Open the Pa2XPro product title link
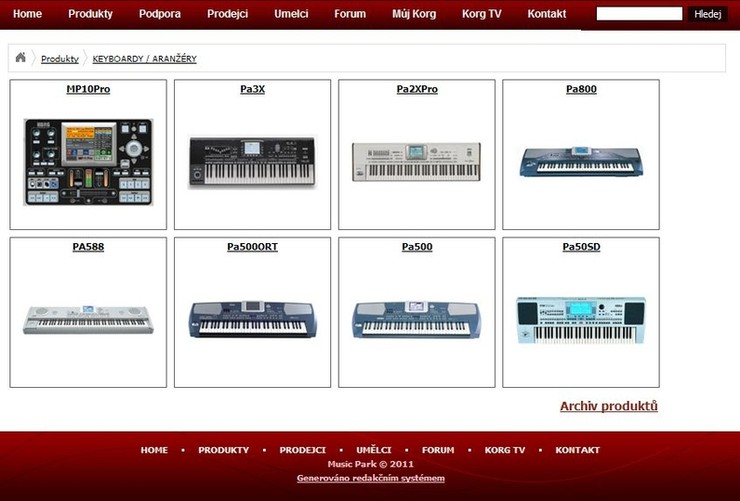The image size is (740, 501). (417, 89)
